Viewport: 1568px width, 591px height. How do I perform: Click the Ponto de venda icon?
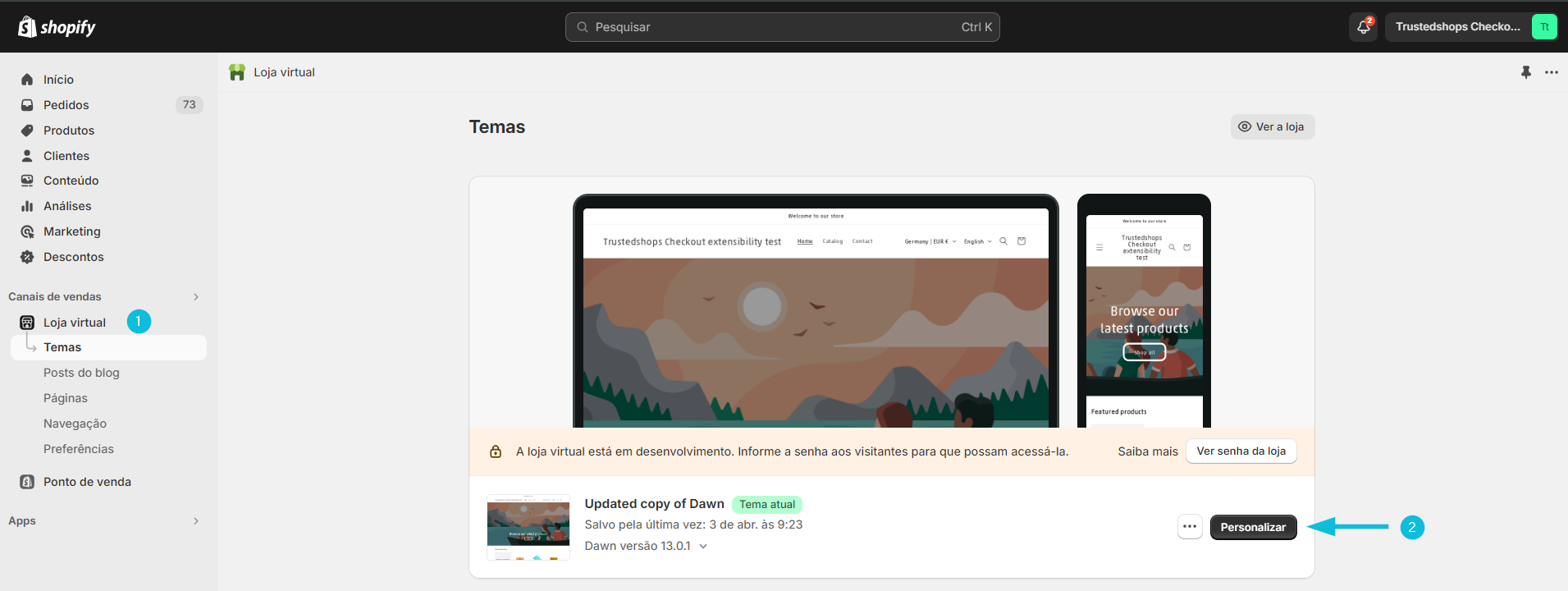(27, 482)
